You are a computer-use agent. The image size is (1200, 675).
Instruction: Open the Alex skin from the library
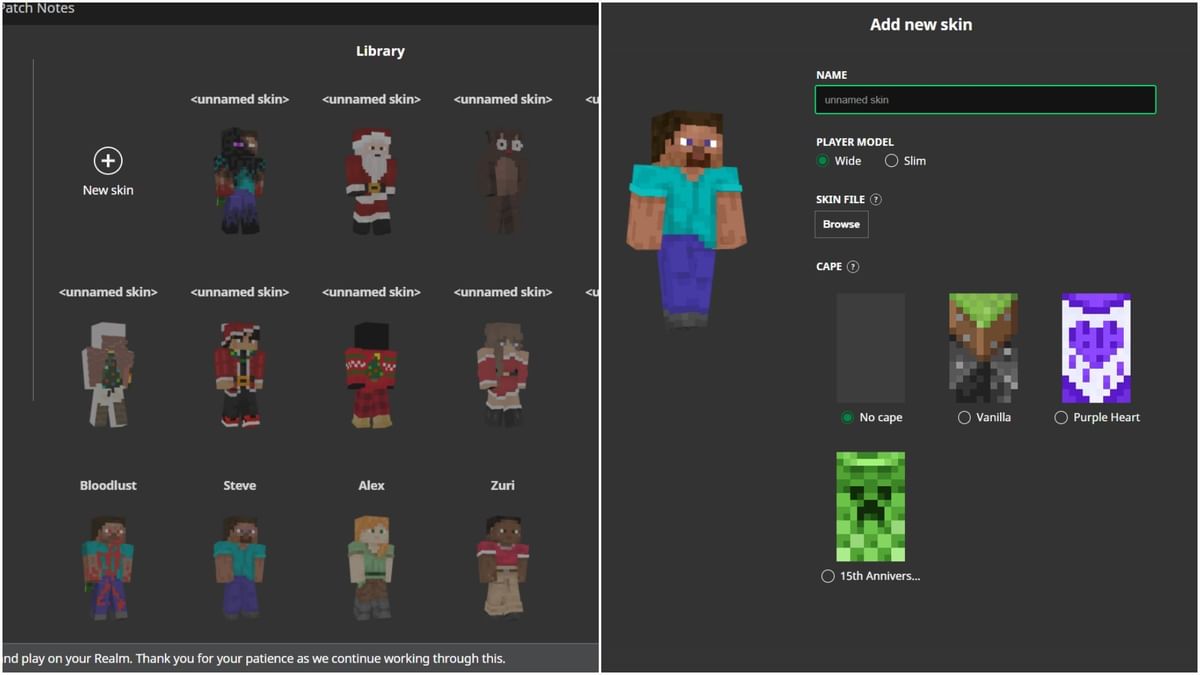[371, 565]
